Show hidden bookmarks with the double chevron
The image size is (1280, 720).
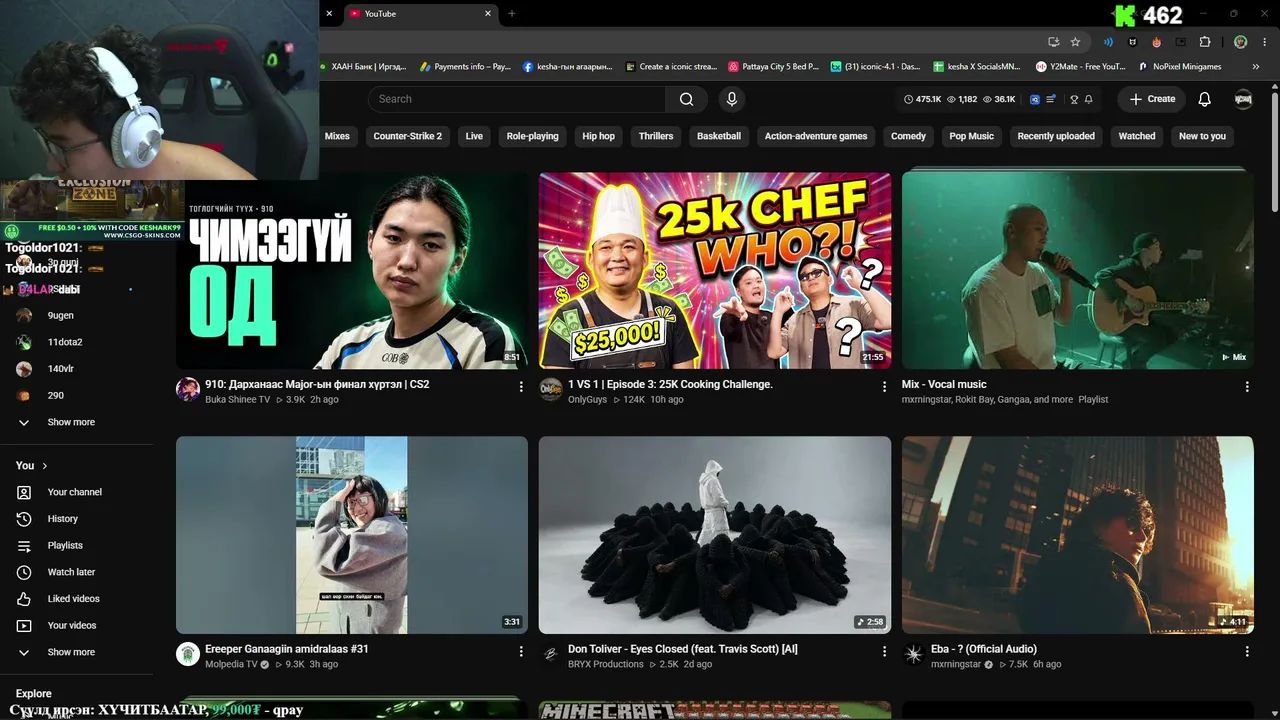coord(1255,67)
